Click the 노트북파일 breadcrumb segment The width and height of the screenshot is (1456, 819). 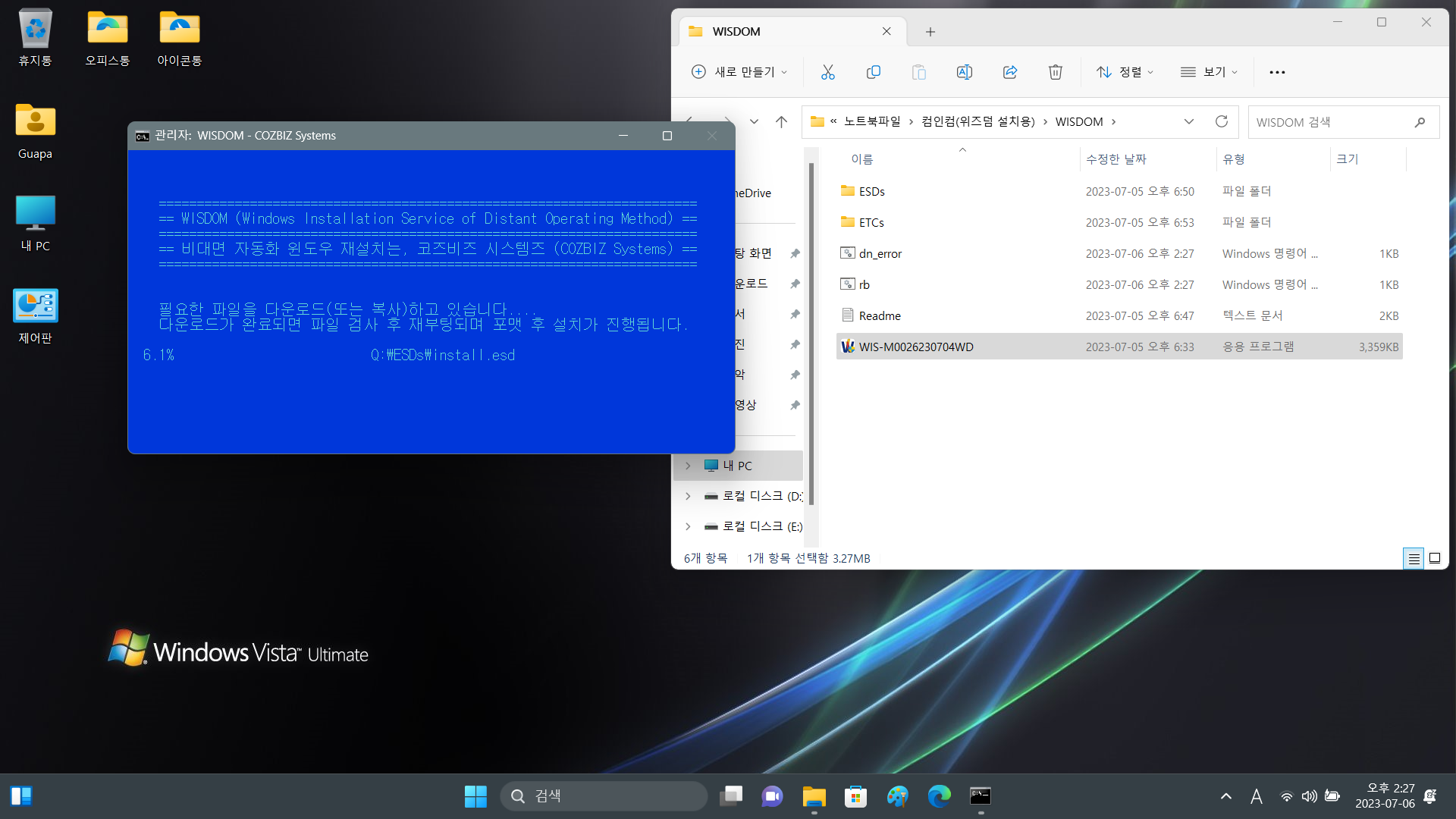tap(872, 121)
